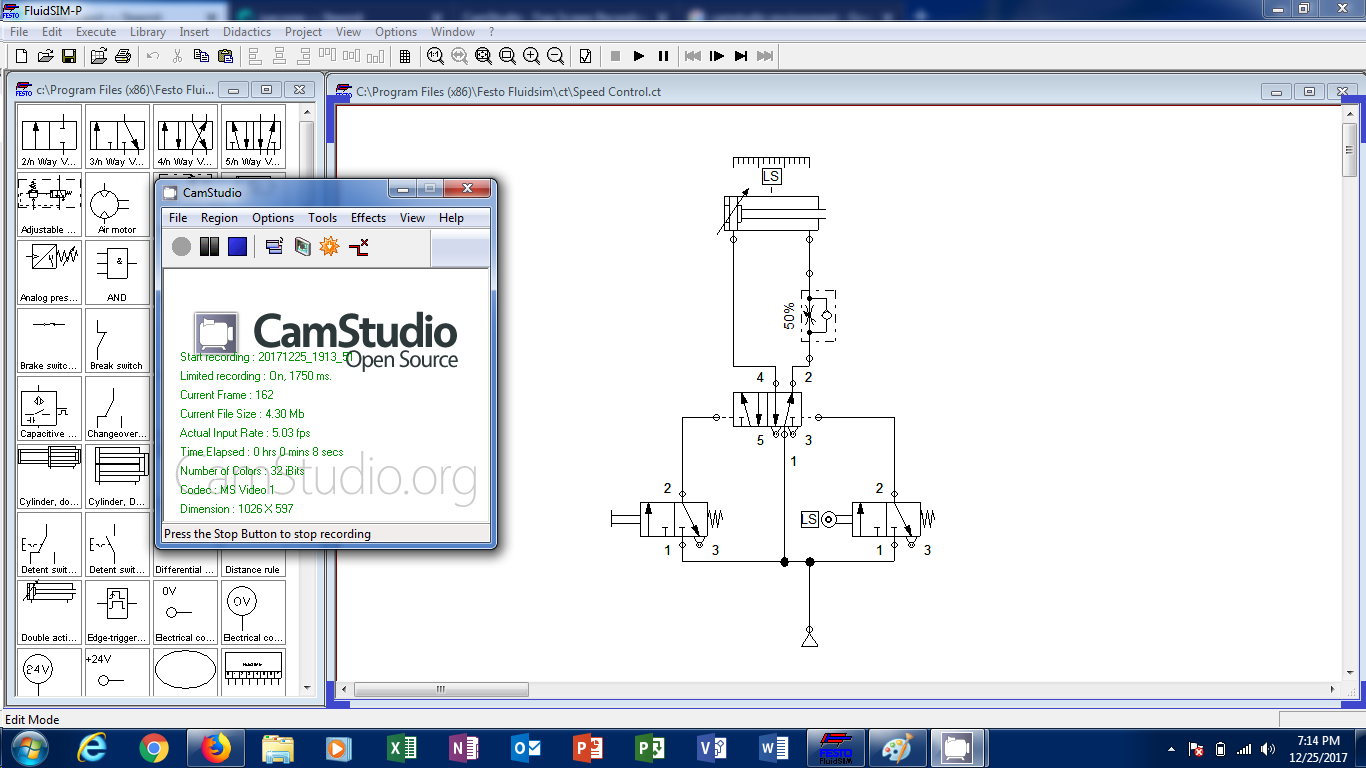
Task: Select the Changeover switch component
Action: tap(117, 409)
